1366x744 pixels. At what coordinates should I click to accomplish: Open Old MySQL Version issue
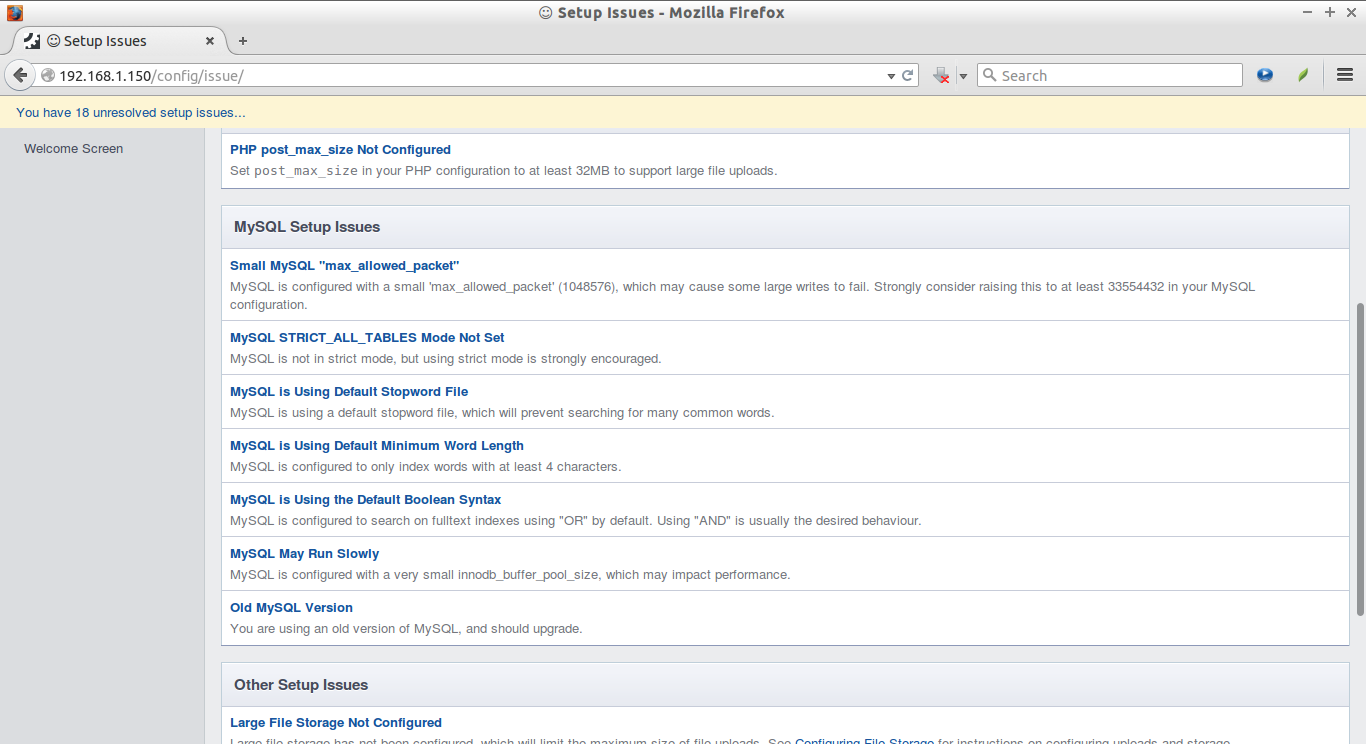pos(291,608)
